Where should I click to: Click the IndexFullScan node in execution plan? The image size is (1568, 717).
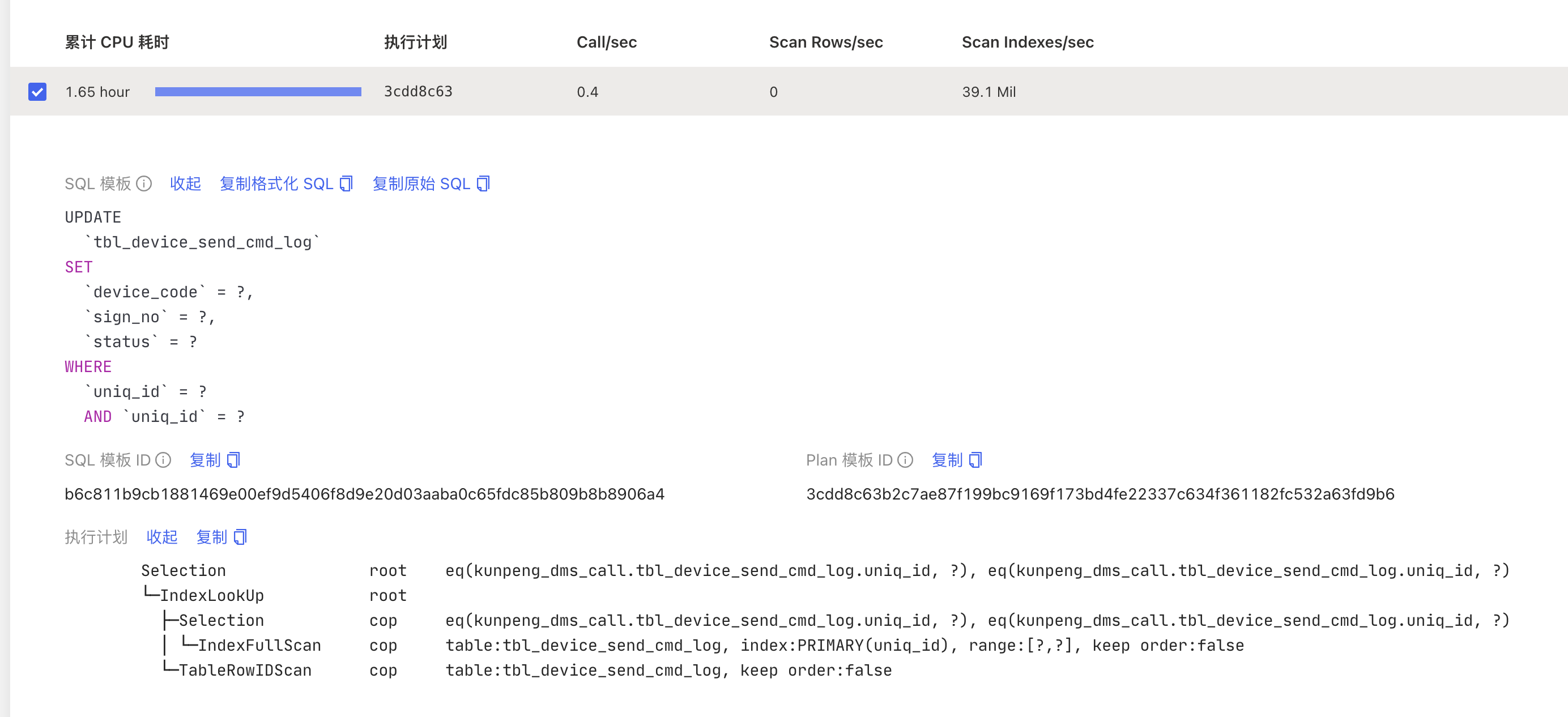(259, 645)
